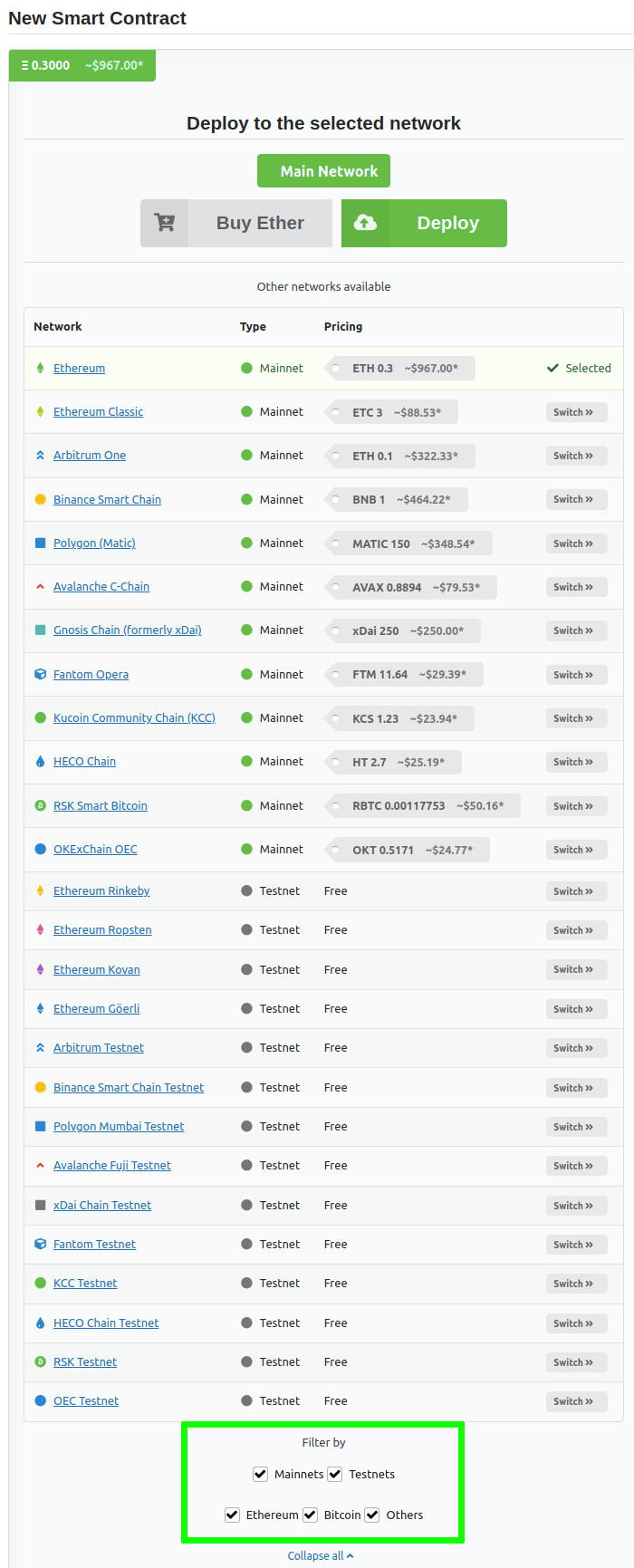
Task: Switch to Arbitrum One network
Action: click(576, 456)
